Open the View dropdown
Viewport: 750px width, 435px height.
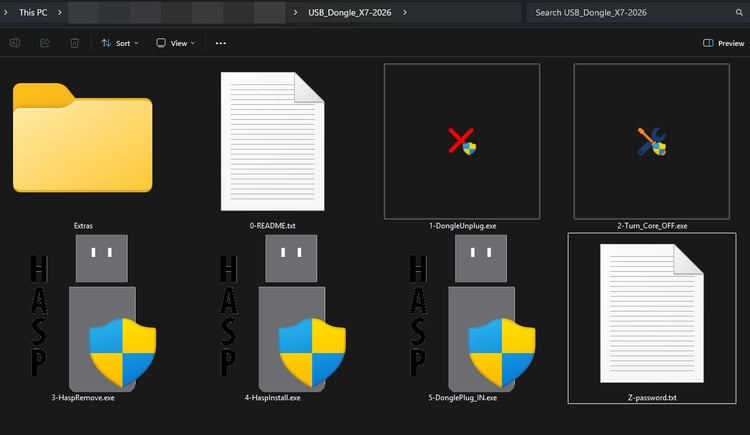tap(176, 43)
